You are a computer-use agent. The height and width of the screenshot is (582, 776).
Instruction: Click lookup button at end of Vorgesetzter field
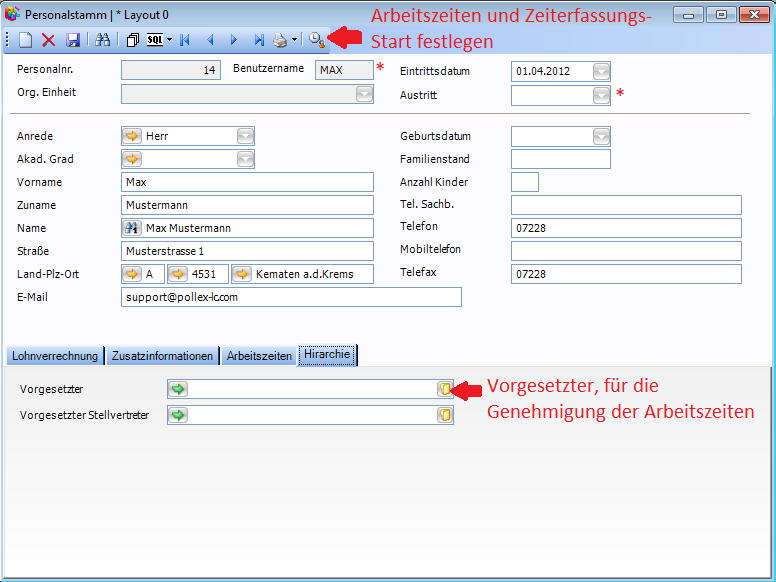(444, 389)
